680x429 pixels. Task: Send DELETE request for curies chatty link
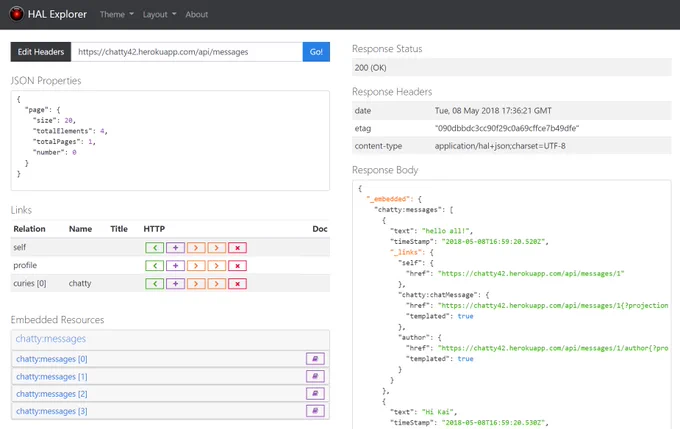coord(237,284)
